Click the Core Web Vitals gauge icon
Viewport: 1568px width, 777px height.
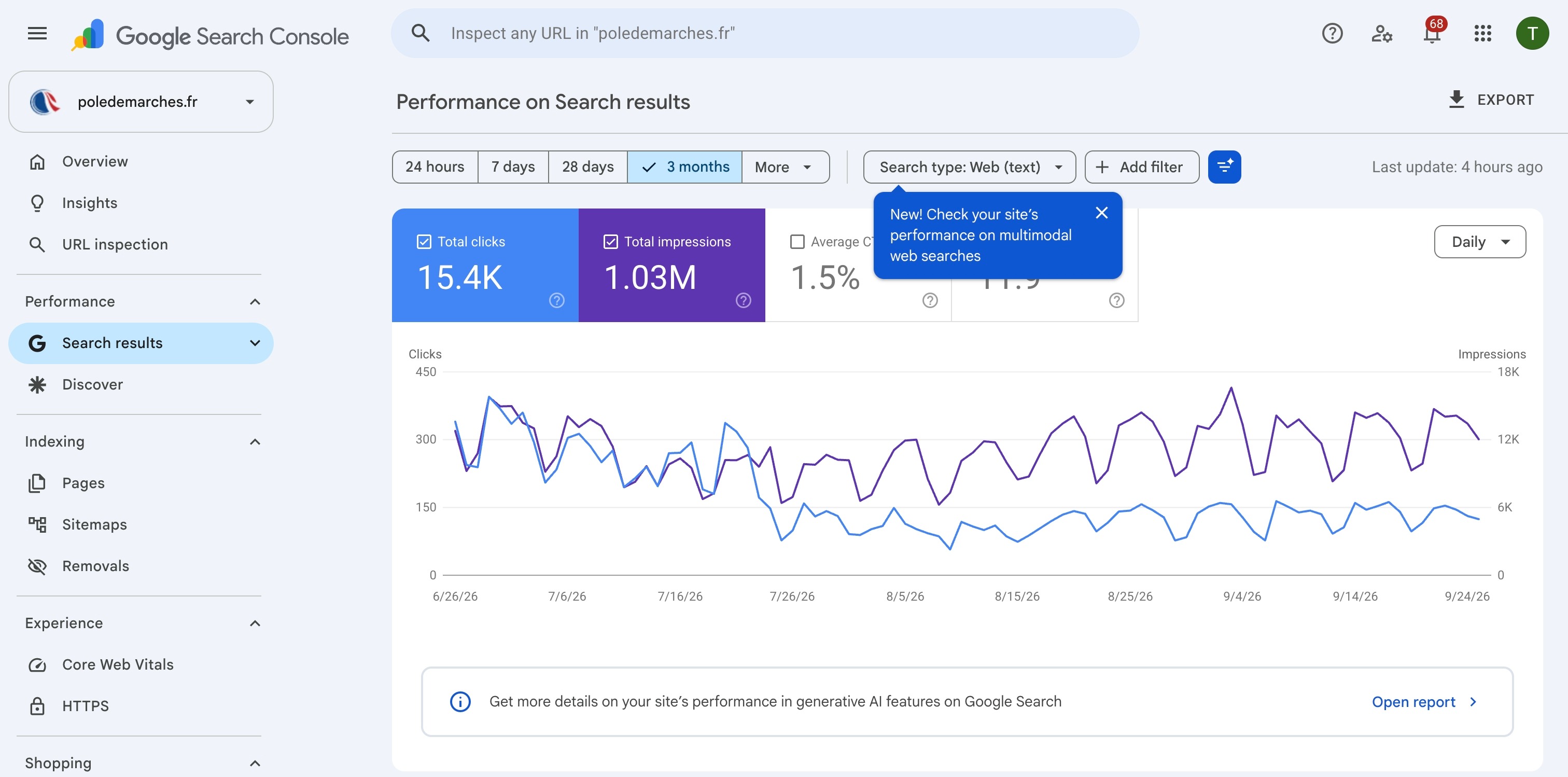(x=37, y=665)
